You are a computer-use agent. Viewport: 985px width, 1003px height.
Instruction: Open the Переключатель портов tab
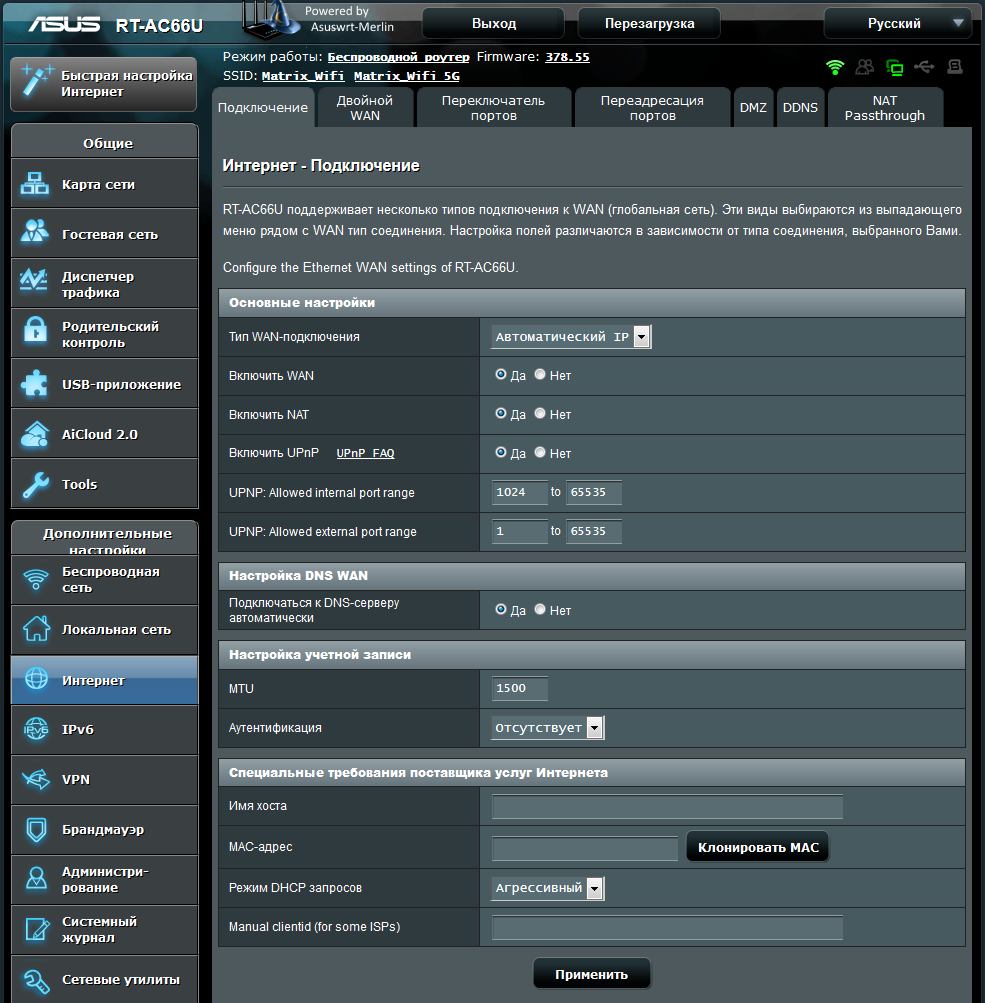[493, 107]
